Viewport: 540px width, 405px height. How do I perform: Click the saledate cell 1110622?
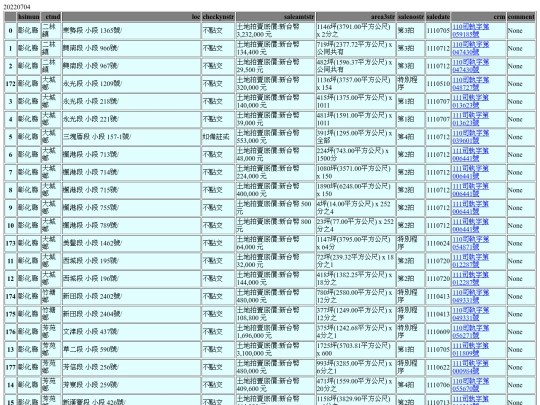click(438, 367)
